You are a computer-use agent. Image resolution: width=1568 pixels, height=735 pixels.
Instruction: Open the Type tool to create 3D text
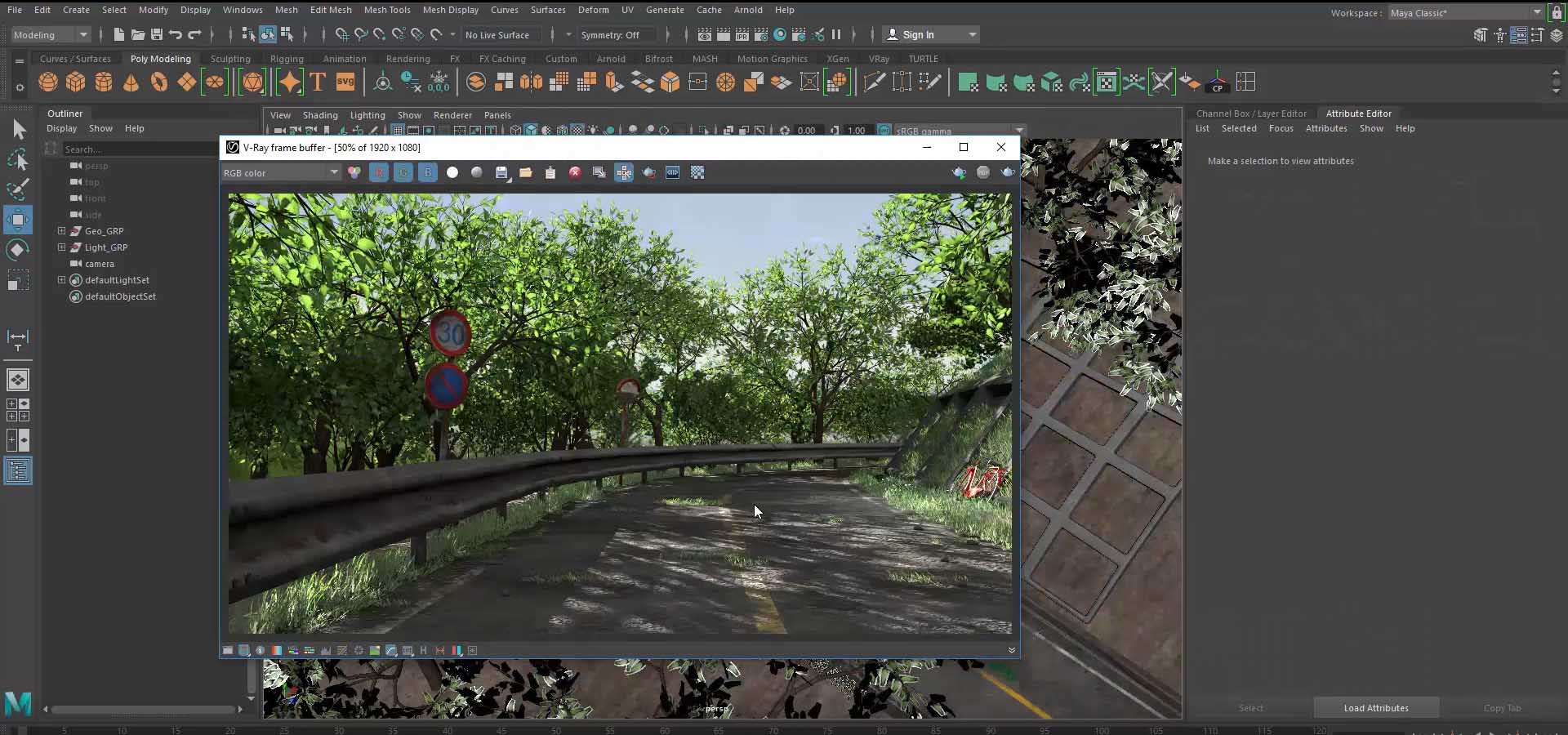(x=317, y=82)
